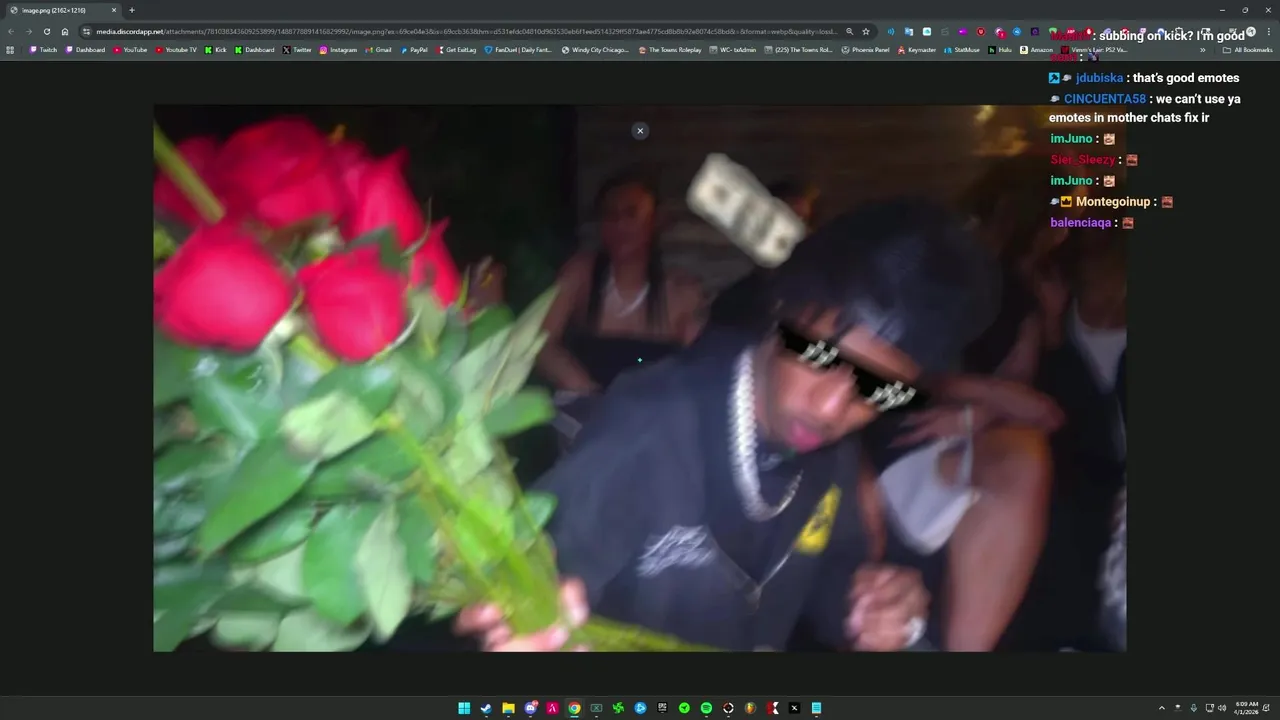Show hidden system tray icons

[x=1161, y=708]
